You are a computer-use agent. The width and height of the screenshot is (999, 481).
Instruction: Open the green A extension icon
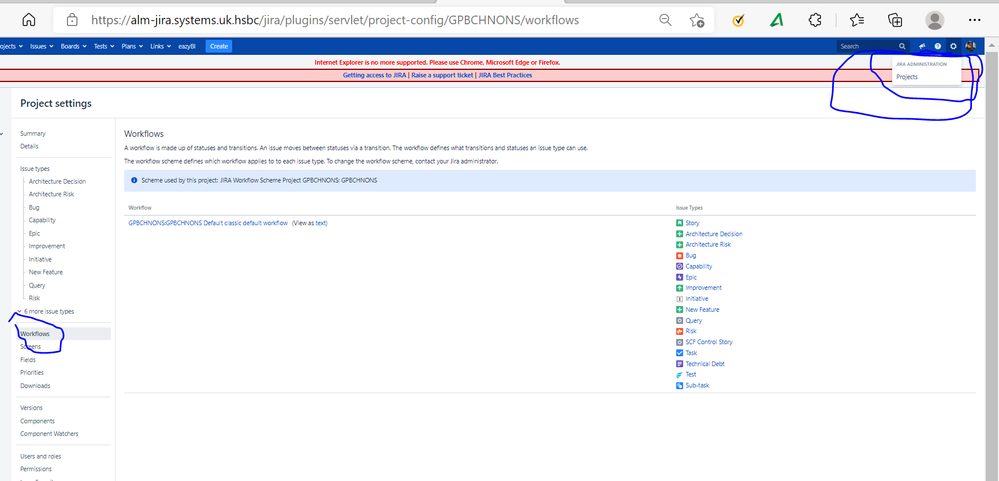pyautogui.click(x=776, y=20)
